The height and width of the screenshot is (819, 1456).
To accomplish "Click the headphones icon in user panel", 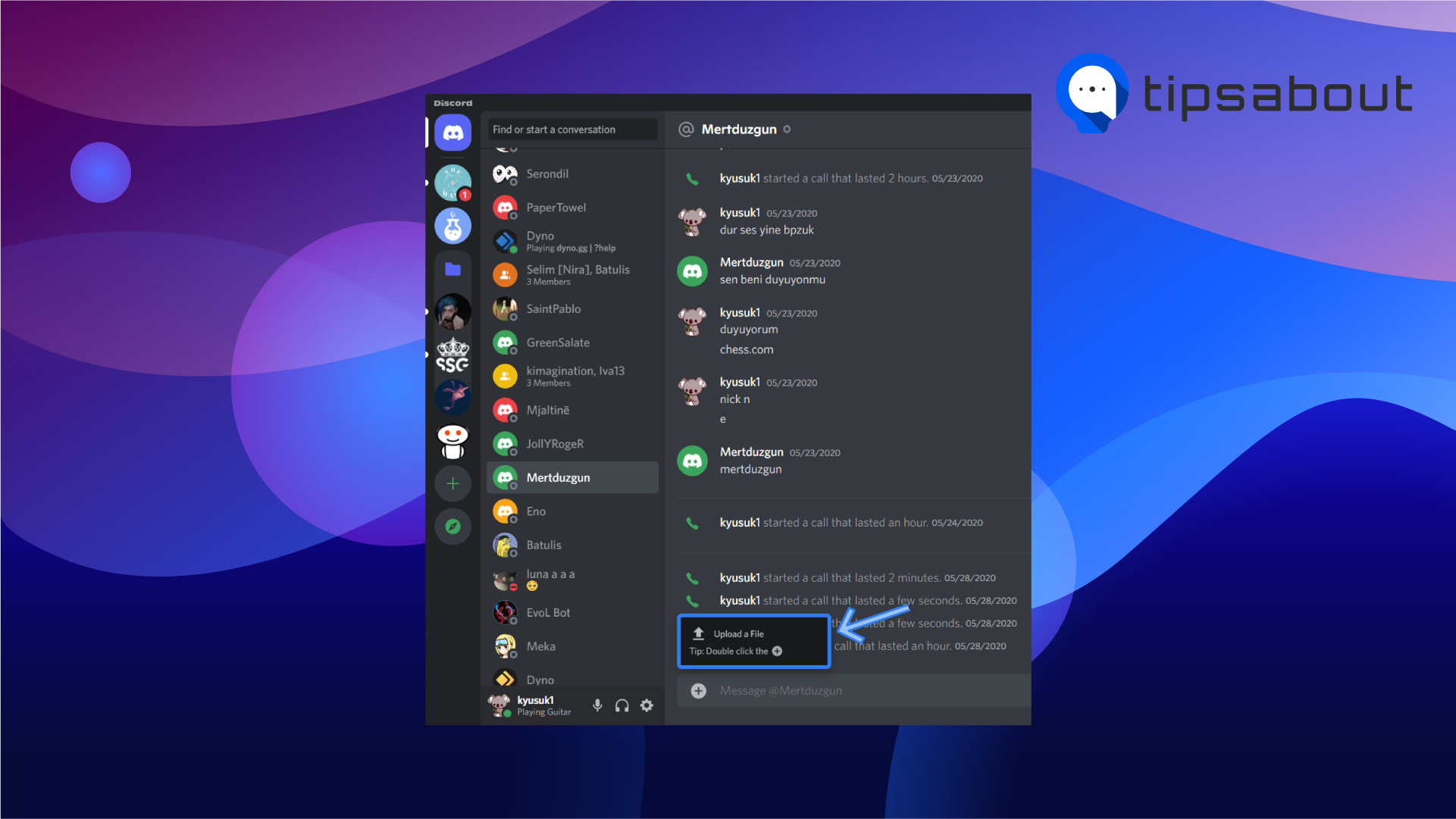I will [622, 705].
